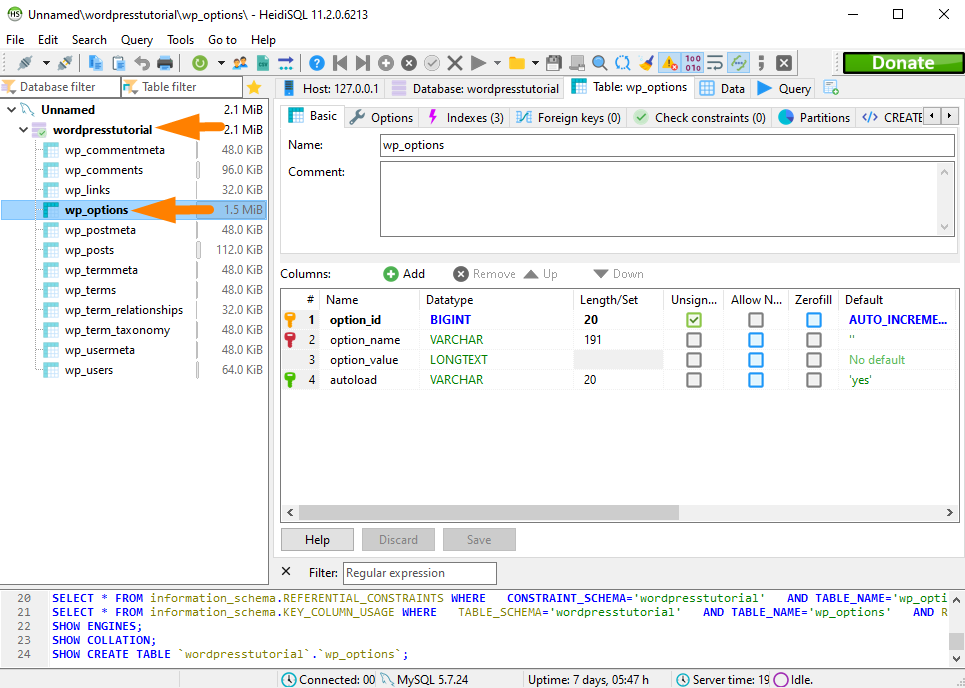965x688 pixels.
Task: Click the green refresh icon
Action: coord(200,63)
